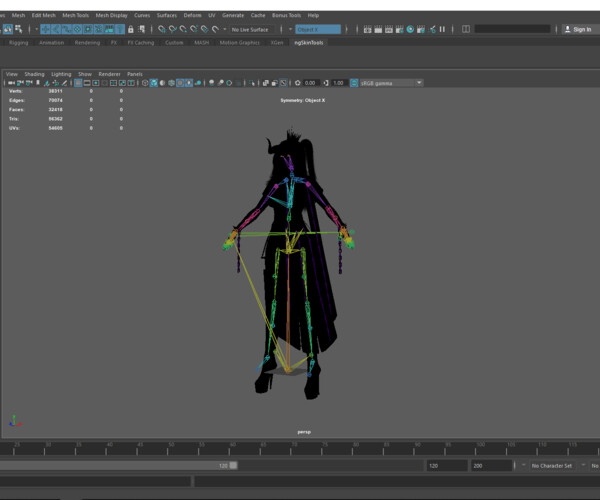
Task: Click the select rendering mask icon
Action: [109, 29]
